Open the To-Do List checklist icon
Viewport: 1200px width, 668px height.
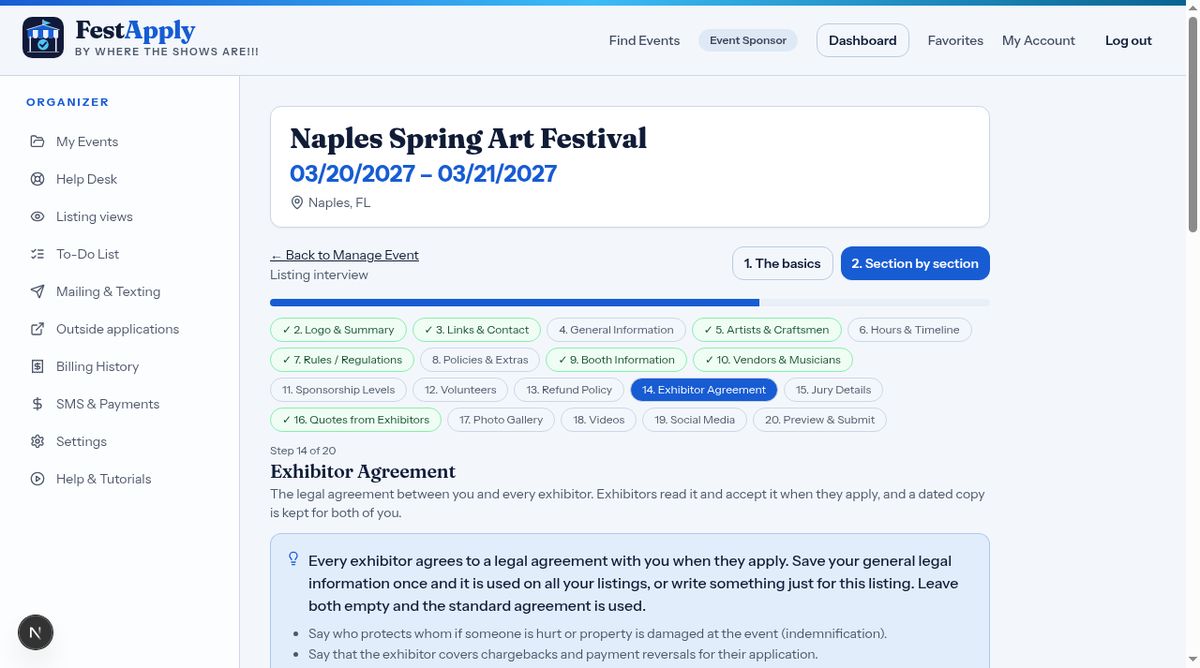37,254
